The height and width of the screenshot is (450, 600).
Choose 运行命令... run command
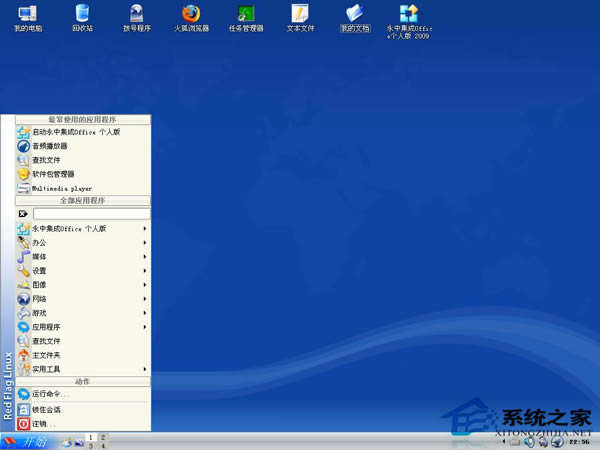coord(83,394)
